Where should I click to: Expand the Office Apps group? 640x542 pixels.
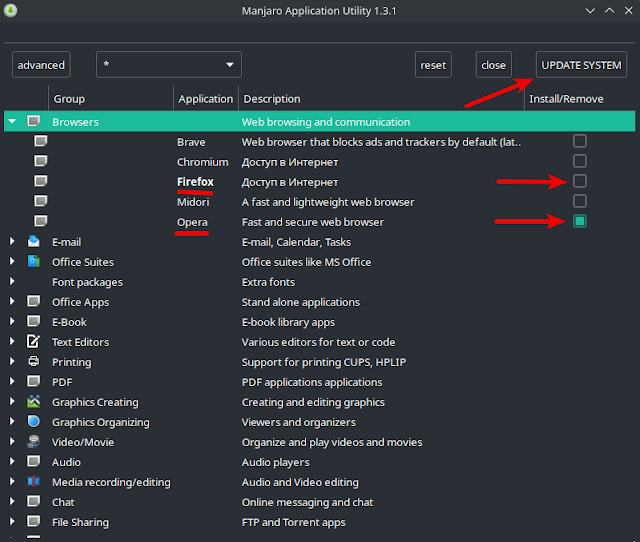(x=12, y=301)
